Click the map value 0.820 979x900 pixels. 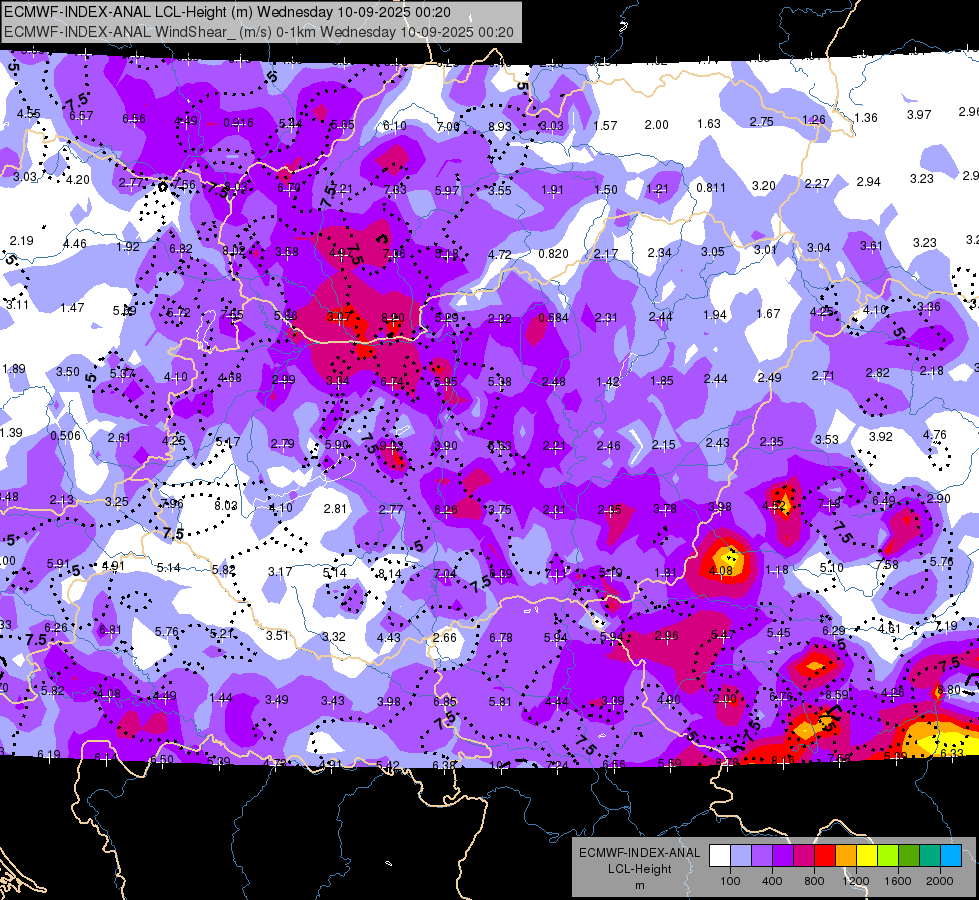point(553,254)
